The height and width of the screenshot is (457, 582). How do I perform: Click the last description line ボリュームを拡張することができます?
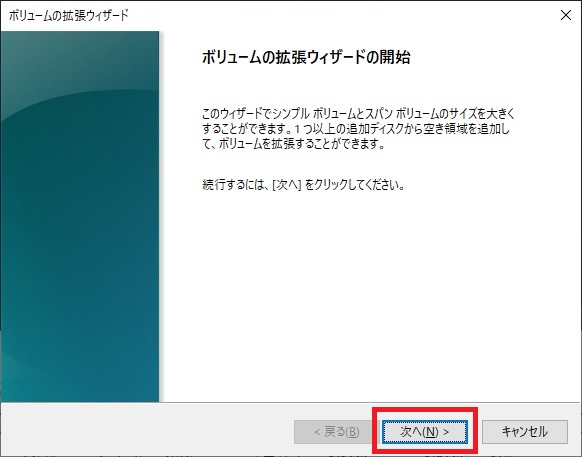tap(302, 144)
